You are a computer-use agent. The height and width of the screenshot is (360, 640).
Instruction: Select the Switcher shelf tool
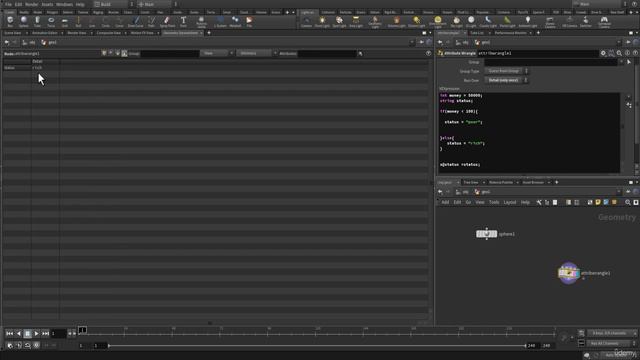pyautogui.click(x=586, y=22)
